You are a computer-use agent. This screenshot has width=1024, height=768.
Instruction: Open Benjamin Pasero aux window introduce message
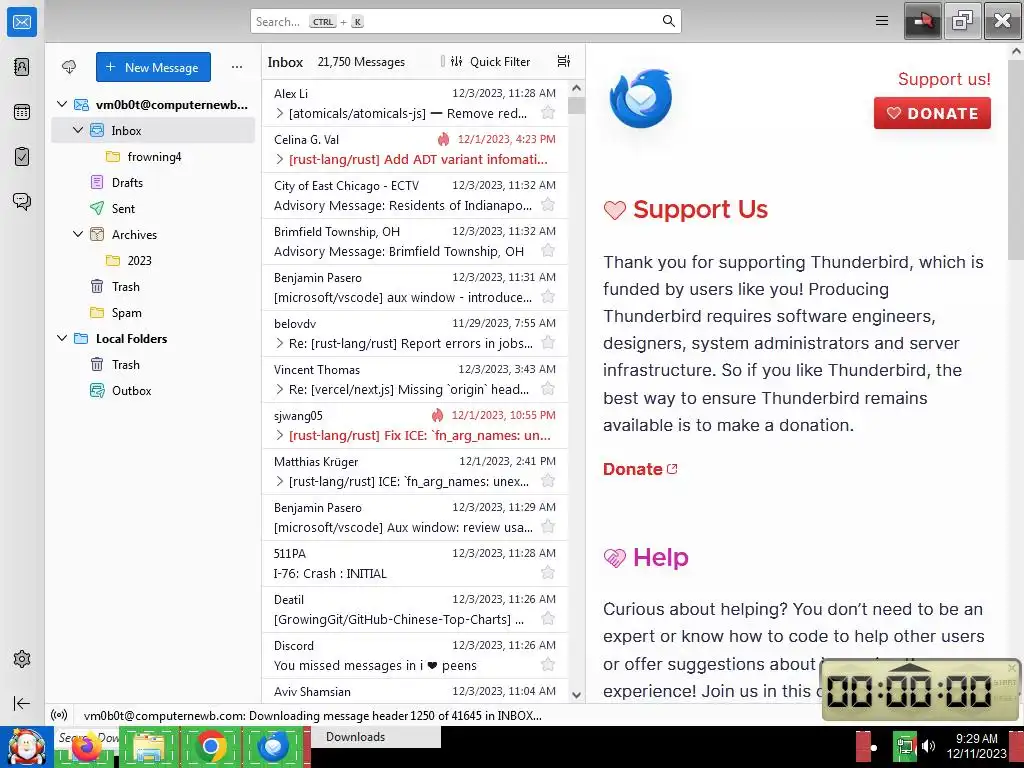(415, 287)
